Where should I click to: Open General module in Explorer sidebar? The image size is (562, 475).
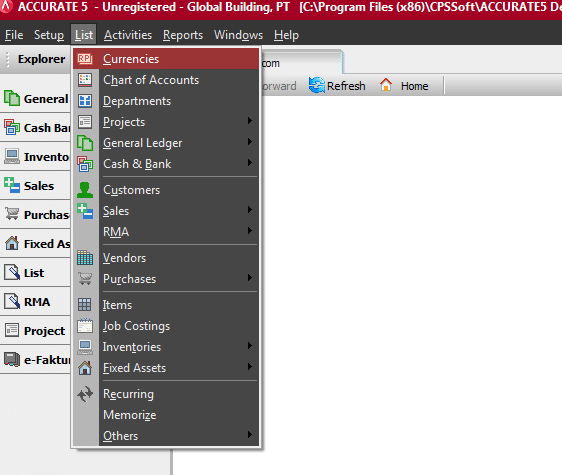[x=35, y=99]
